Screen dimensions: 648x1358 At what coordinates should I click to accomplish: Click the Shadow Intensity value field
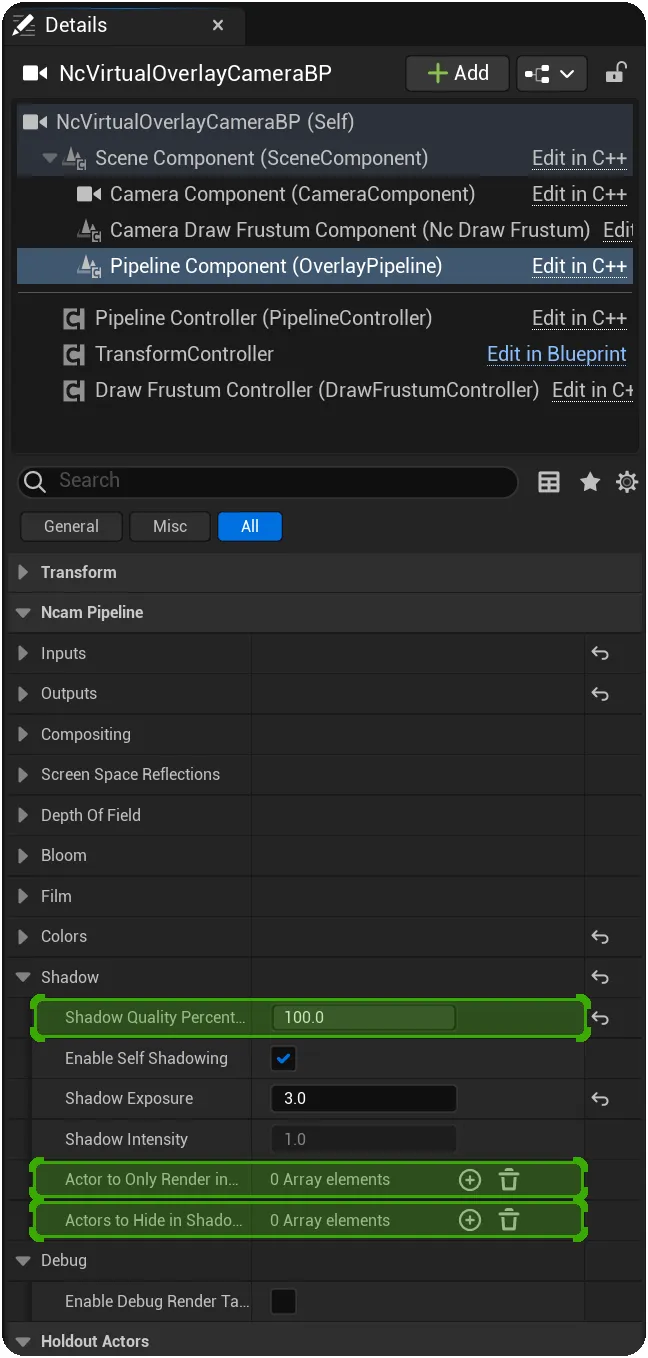(363, 1139)
